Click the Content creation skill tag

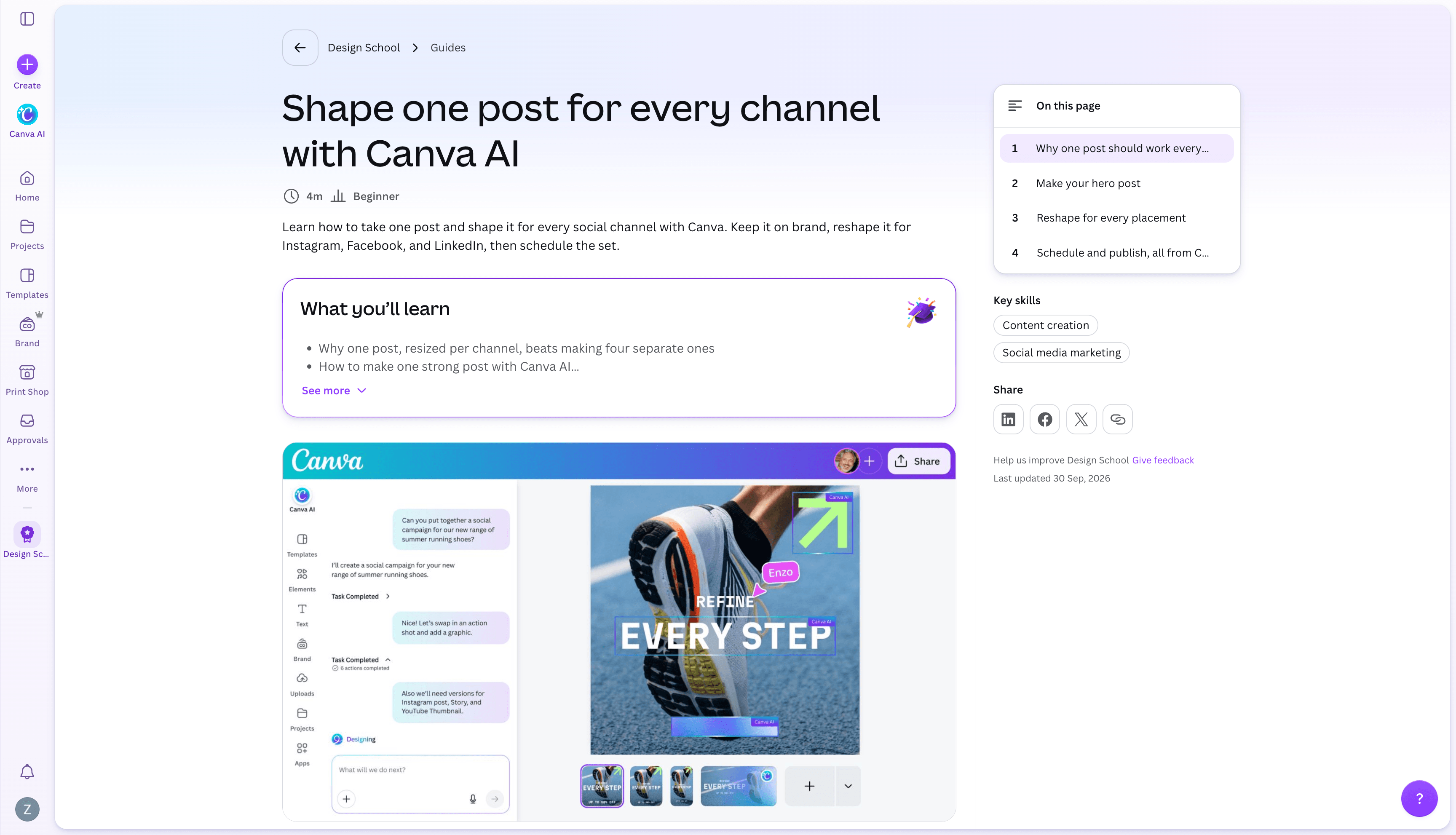coord(1045,325)
